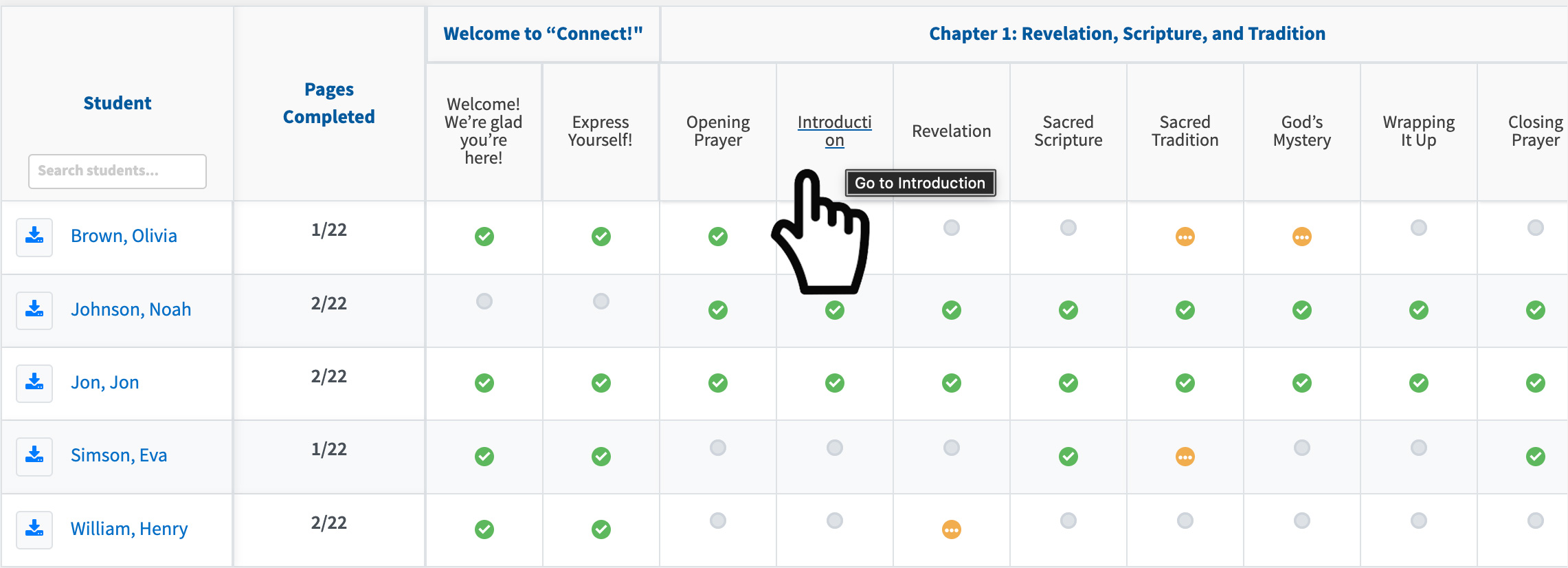Open student Brown, Olivia's profile
1568x568 pixels.
point(124,236)
